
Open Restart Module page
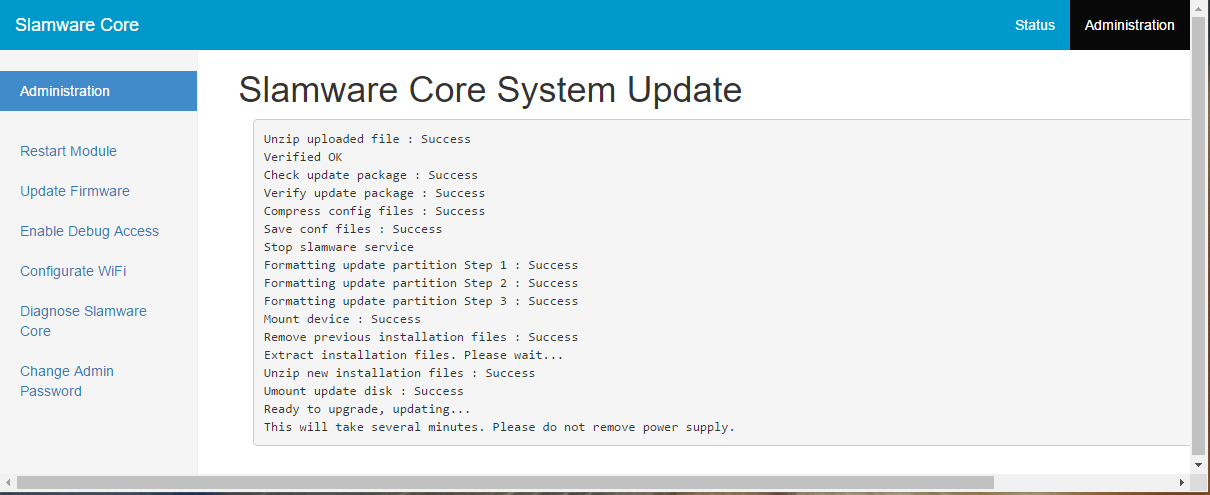pyautogui.click(x=68, y=151)
